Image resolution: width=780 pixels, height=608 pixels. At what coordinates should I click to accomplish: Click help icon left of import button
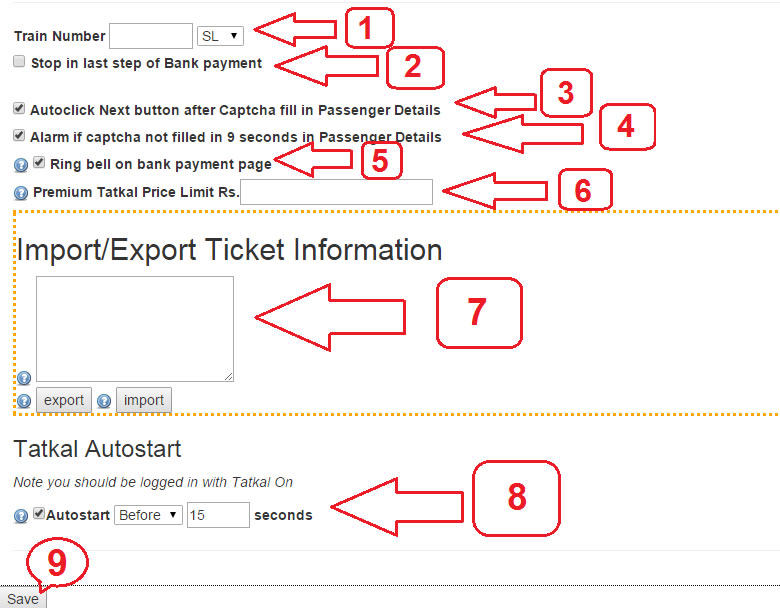click(104, 401)
